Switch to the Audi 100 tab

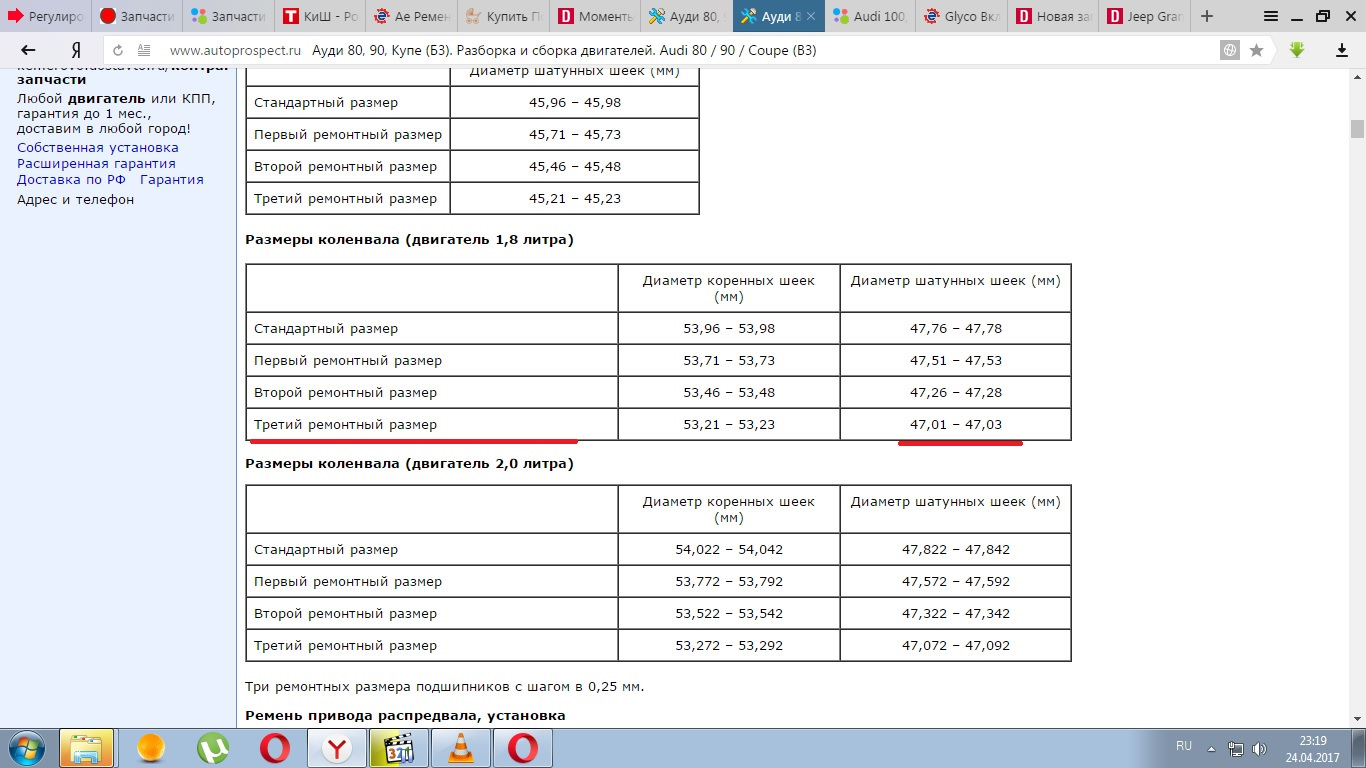tap(870, 17)
